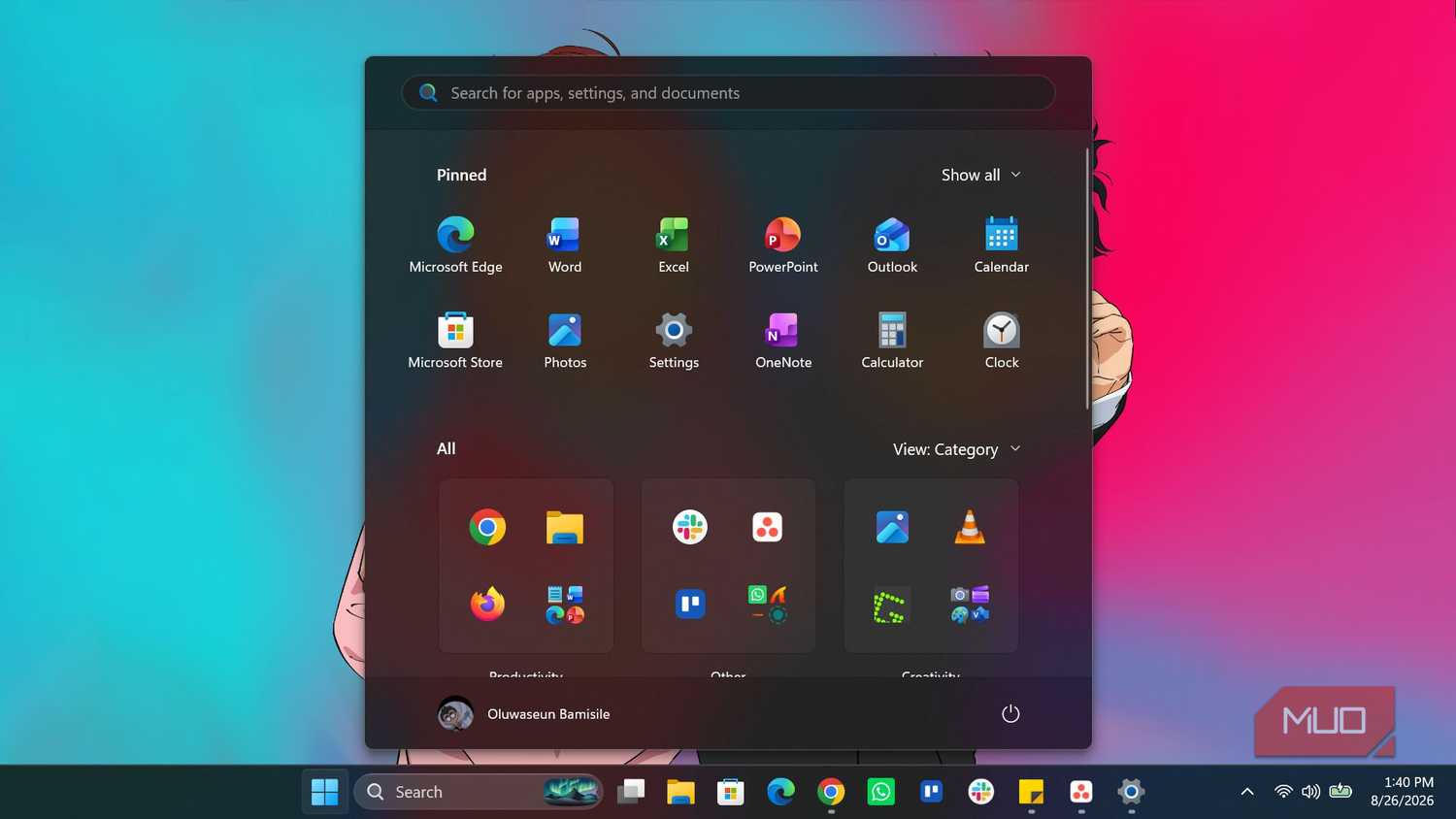Launch Trello in the Other category
1456x819 pixels.
click(x=689, y=604)
